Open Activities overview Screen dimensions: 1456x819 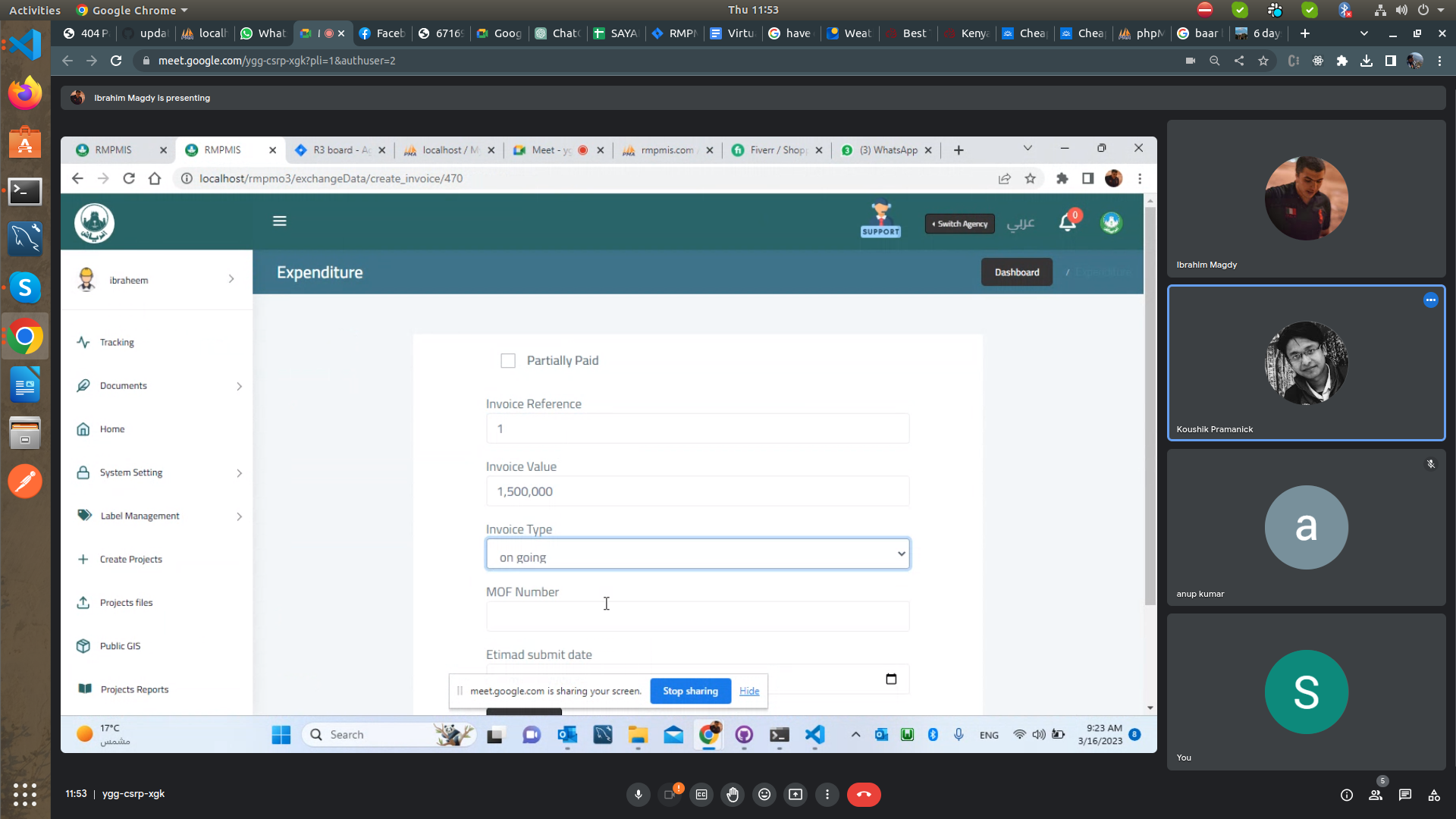tap(35, 10)
